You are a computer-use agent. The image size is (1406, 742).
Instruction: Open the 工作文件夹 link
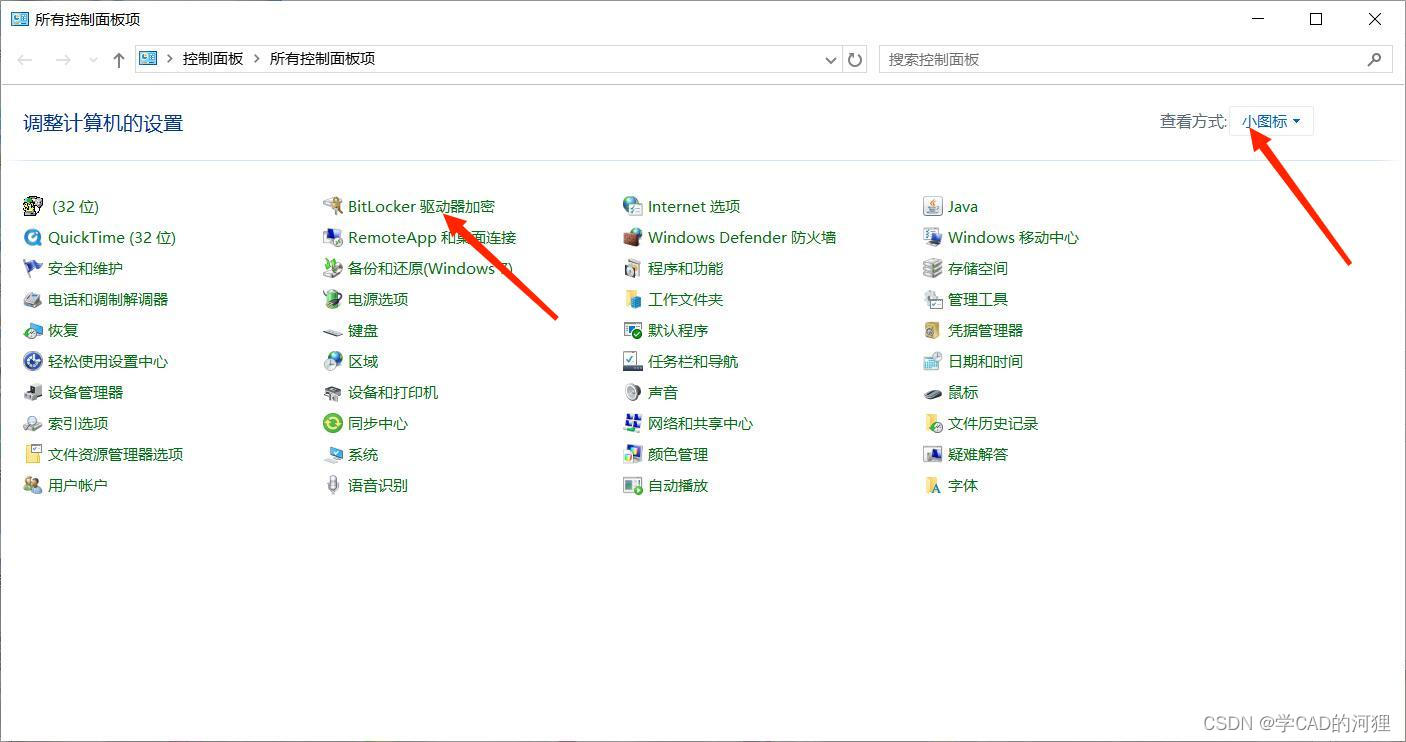click(x=685, y=299)
